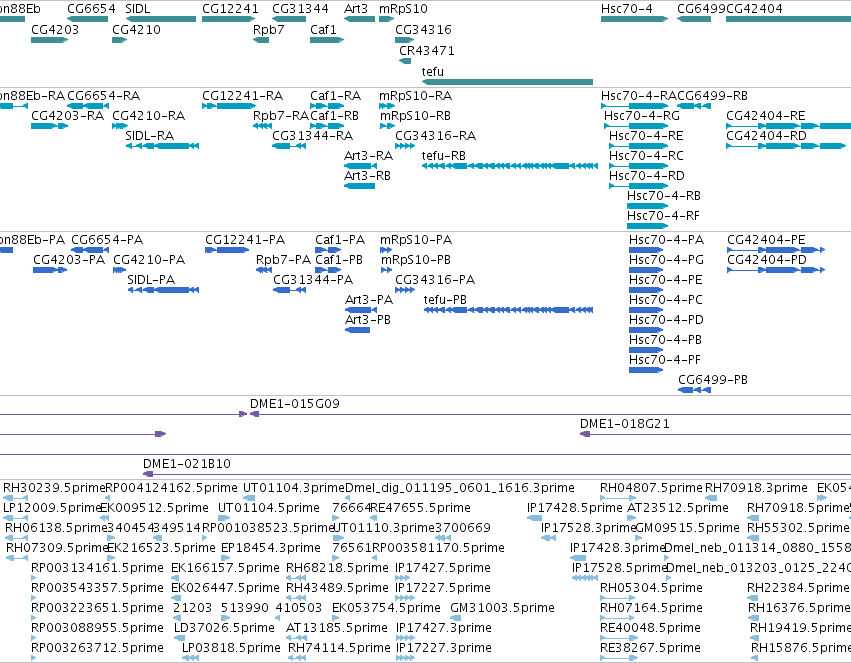Select the RH74114.5prime EST
Image resolution: width=851 pixels, height=663 pixels.
(x=297, y=658)
